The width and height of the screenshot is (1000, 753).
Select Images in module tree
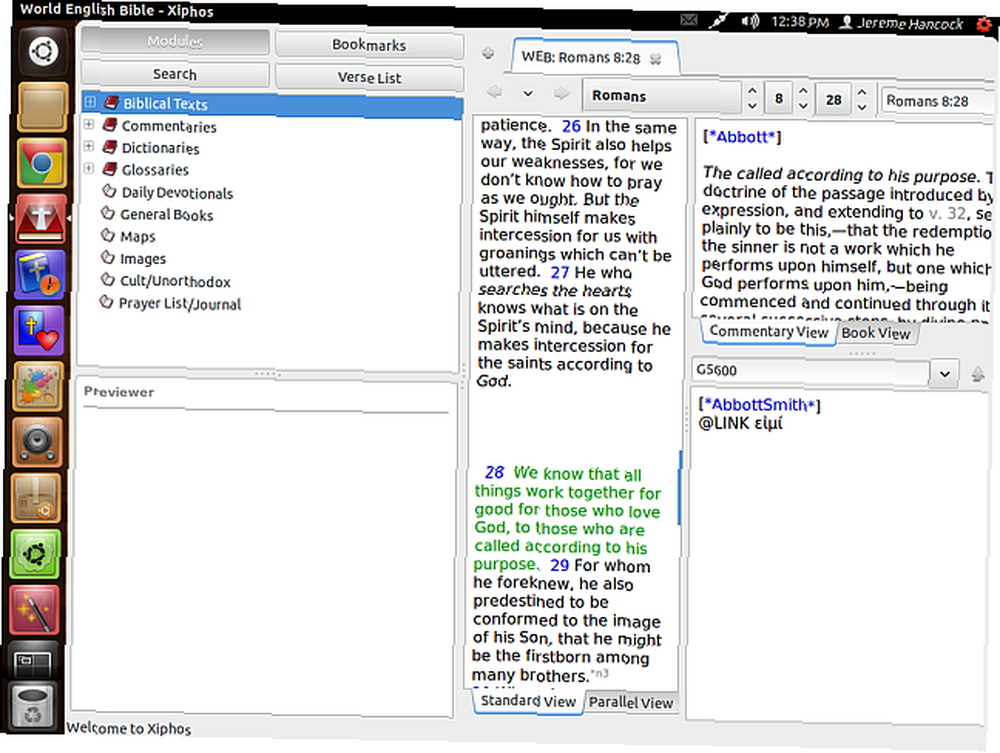[143, 259]
